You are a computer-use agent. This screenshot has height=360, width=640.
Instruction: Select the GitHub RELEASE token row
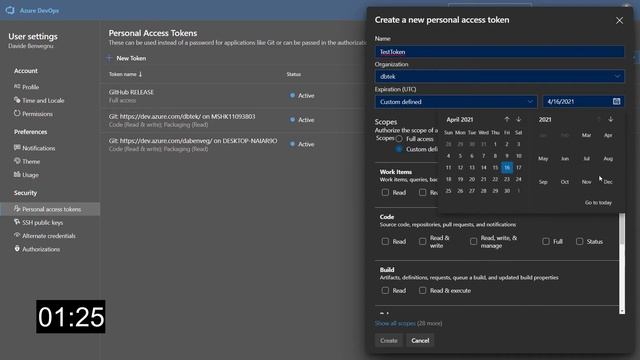(x=233, y=96)
